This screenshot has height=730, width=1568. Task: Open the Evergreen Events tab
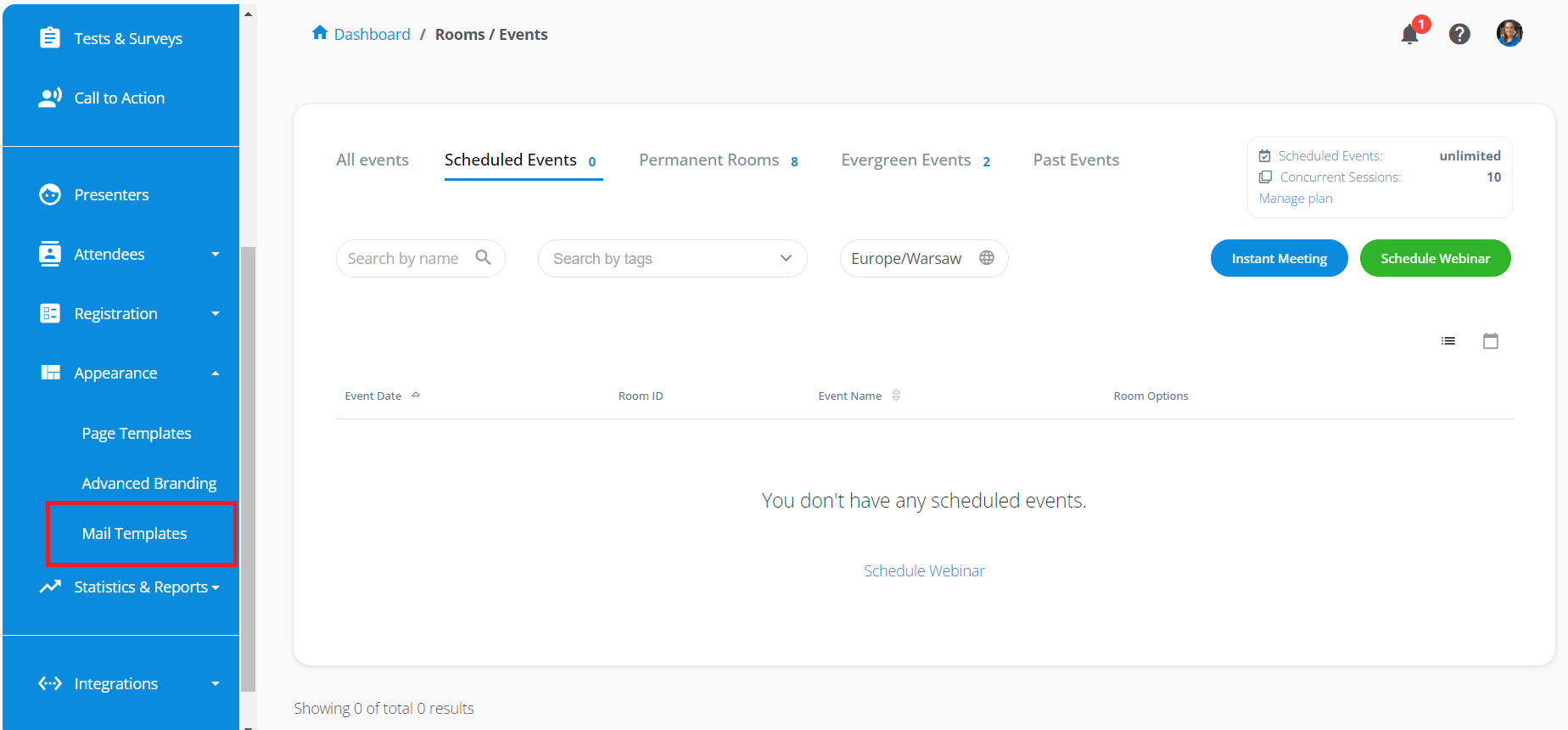915,160
